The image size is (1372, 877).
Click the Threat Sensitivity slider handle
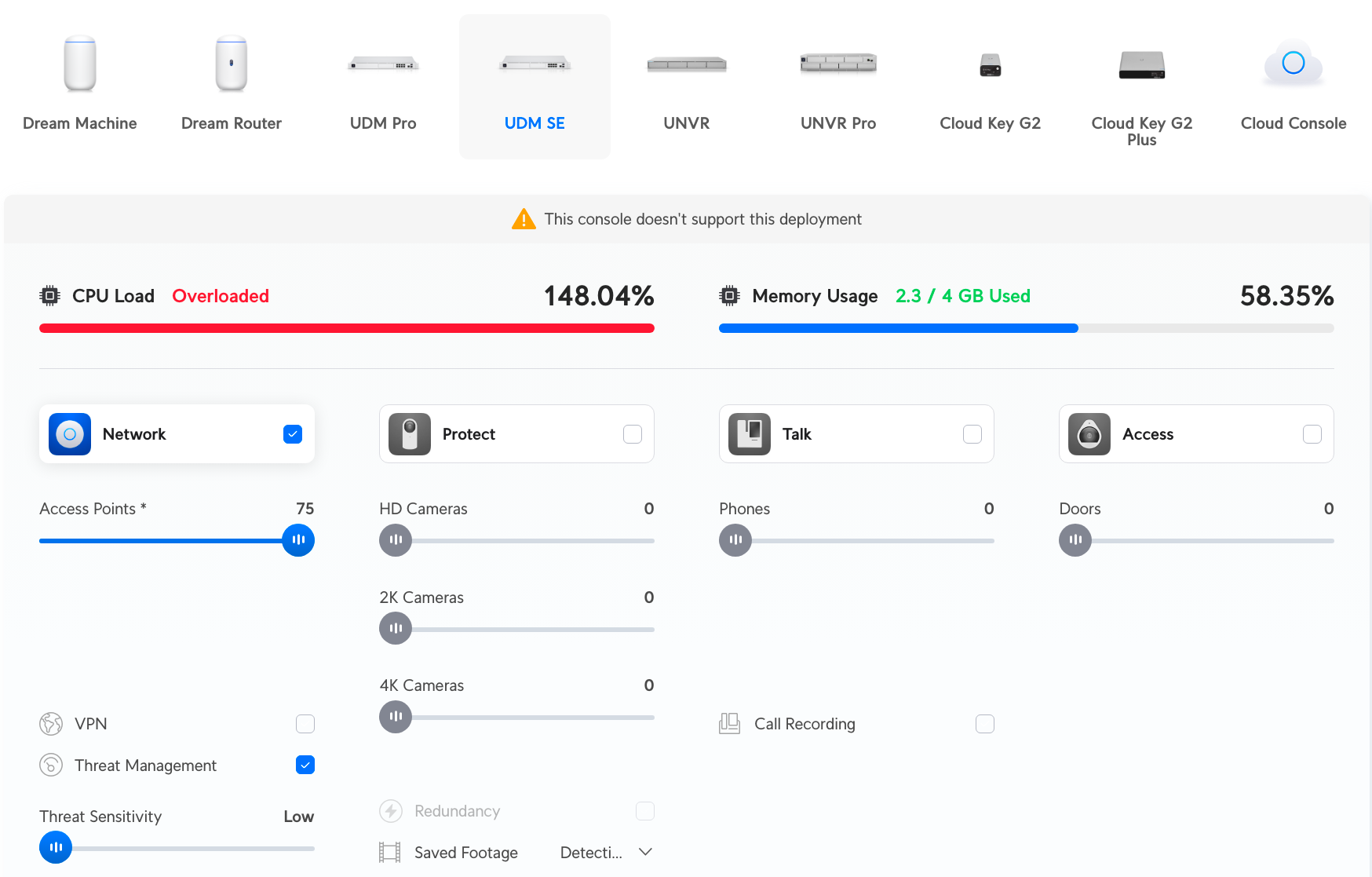click(56, 848)
